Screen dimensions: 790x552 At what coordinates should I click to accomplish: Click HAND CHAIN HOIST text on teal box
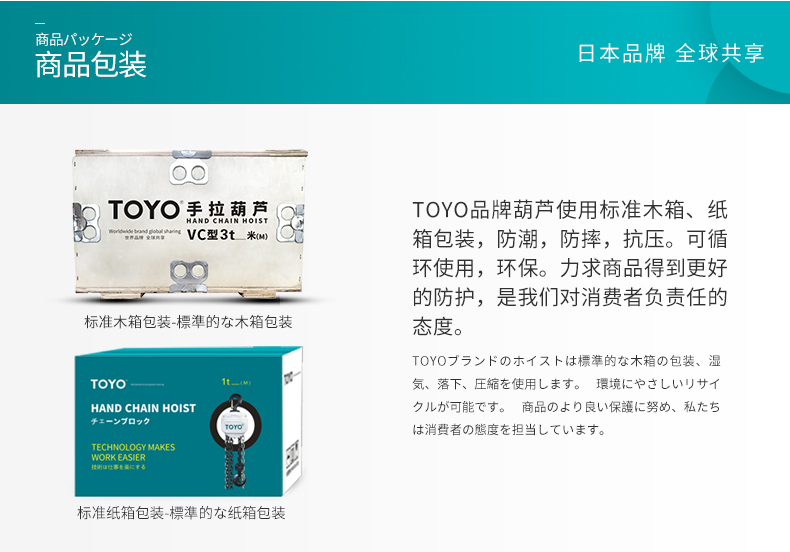143,408
